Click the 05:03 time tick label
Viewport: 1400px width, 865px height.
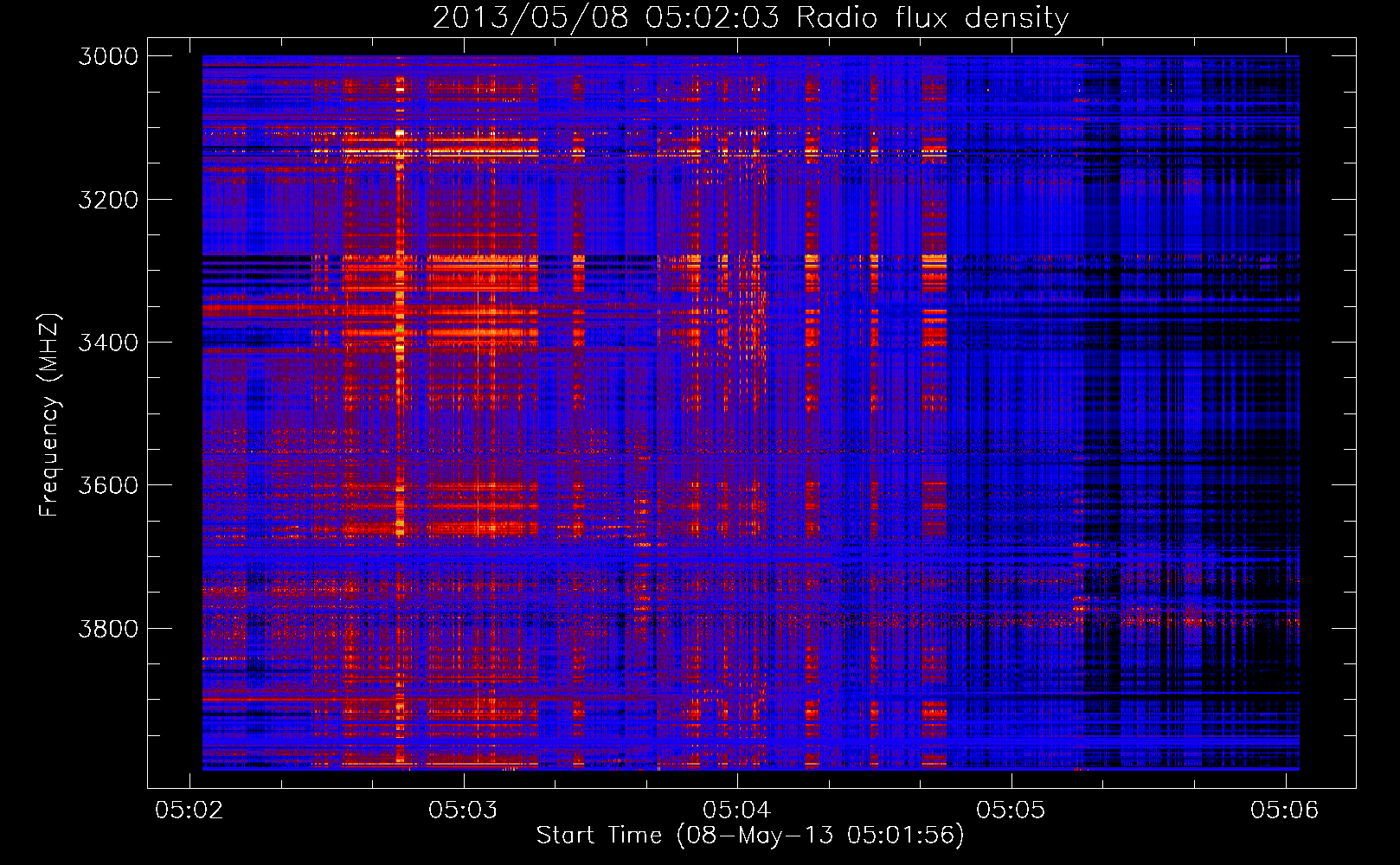(463, 810)
